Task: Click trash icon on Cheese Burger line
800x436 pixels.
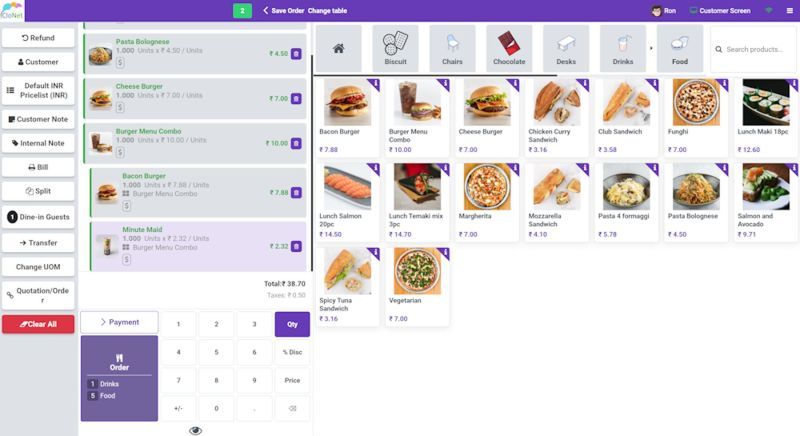Action: (x=296, y=98)
